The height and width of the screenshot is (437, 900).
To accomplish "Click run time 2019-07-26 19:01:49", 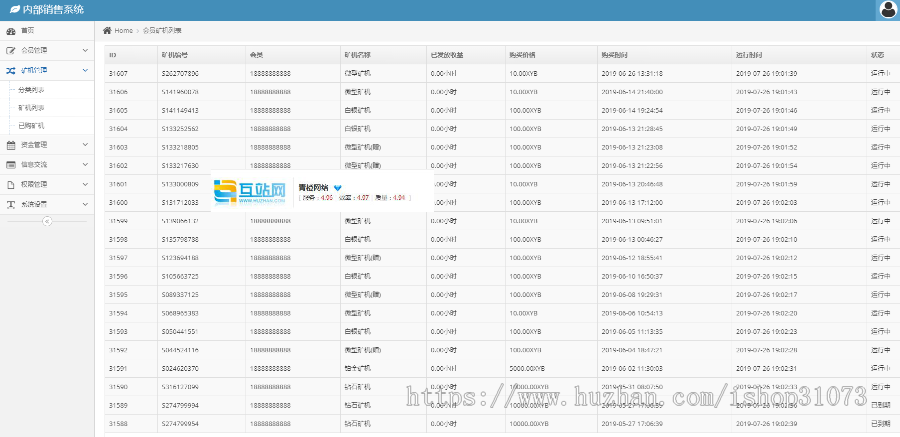I will pos(767,129).
